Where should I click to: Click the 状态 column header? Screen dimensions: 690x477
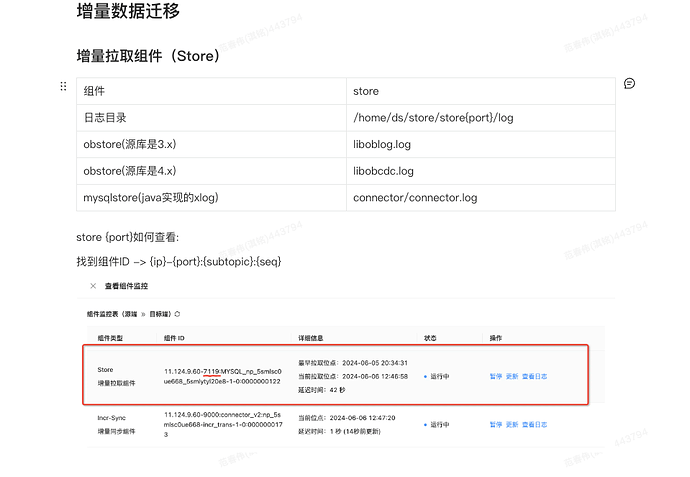(x=430, y=338)
